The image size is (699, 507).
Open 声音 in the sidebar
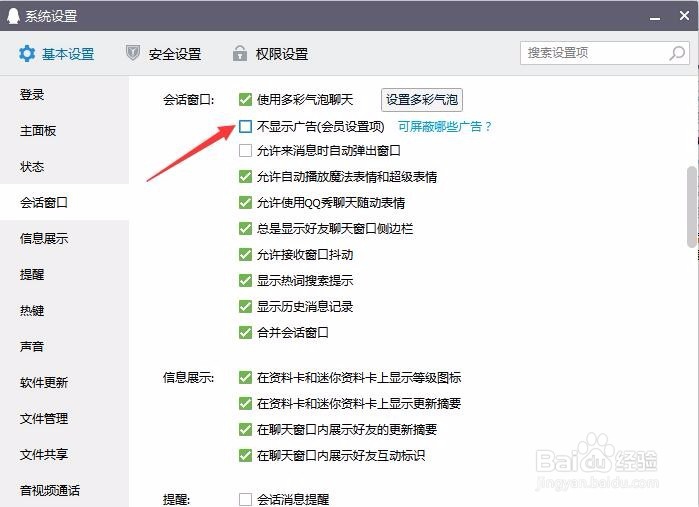pos(65,346)
